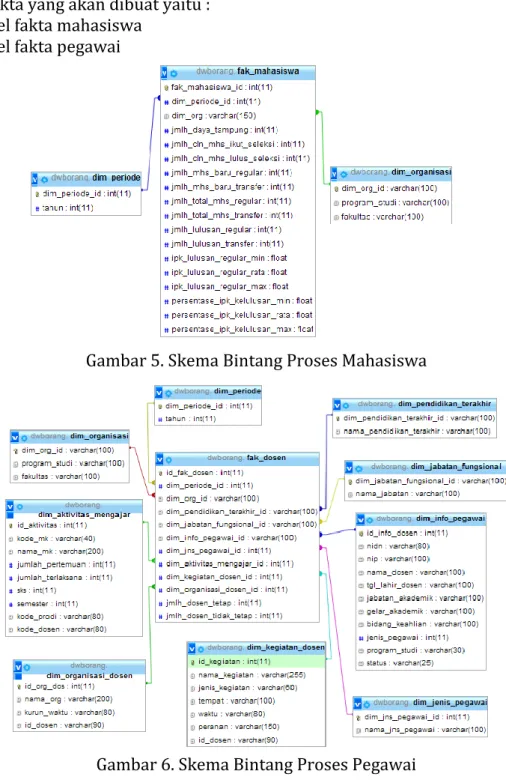
Task: Collapse the dim_jenis_pegawai table V toggle
Action: point(358,704)
